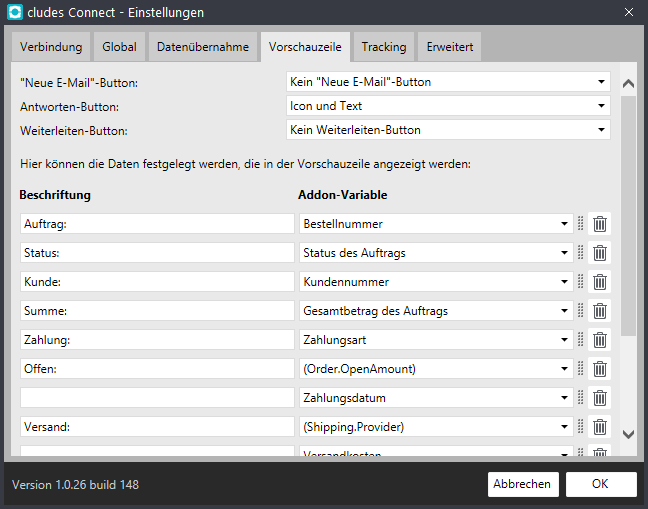Select the Vorschauzeile tab
648x509 pixels.
(x=305, y=47)
